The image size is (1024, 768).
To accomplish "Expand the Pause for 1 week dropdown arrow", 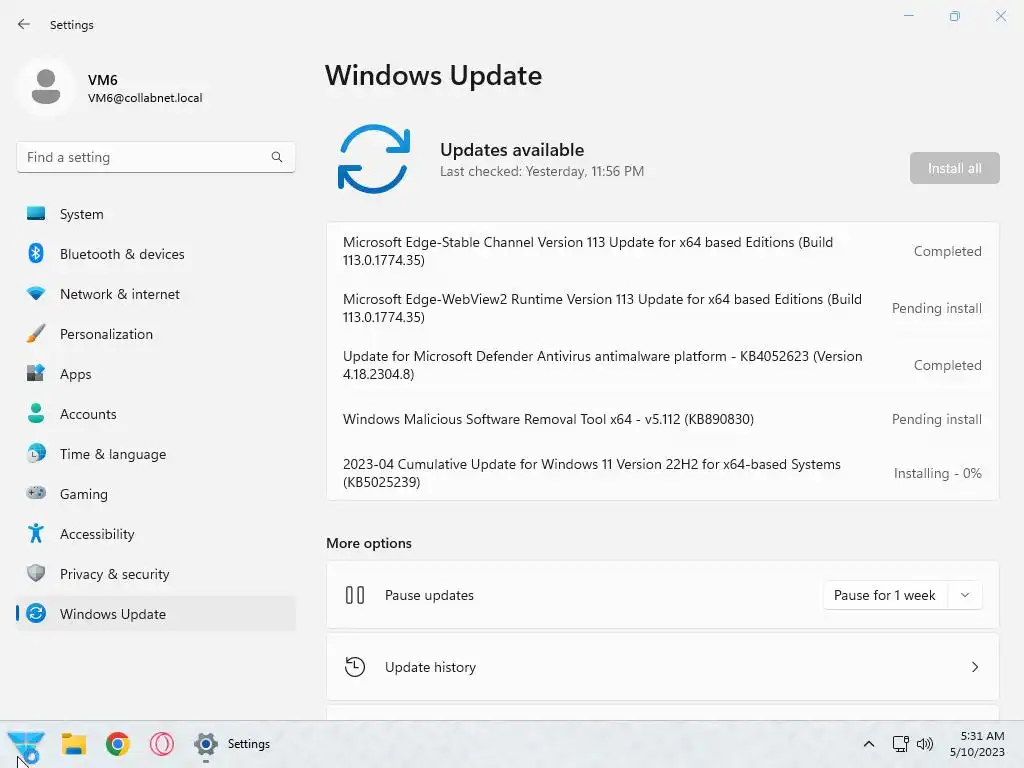I will click(x=965, y=595).
